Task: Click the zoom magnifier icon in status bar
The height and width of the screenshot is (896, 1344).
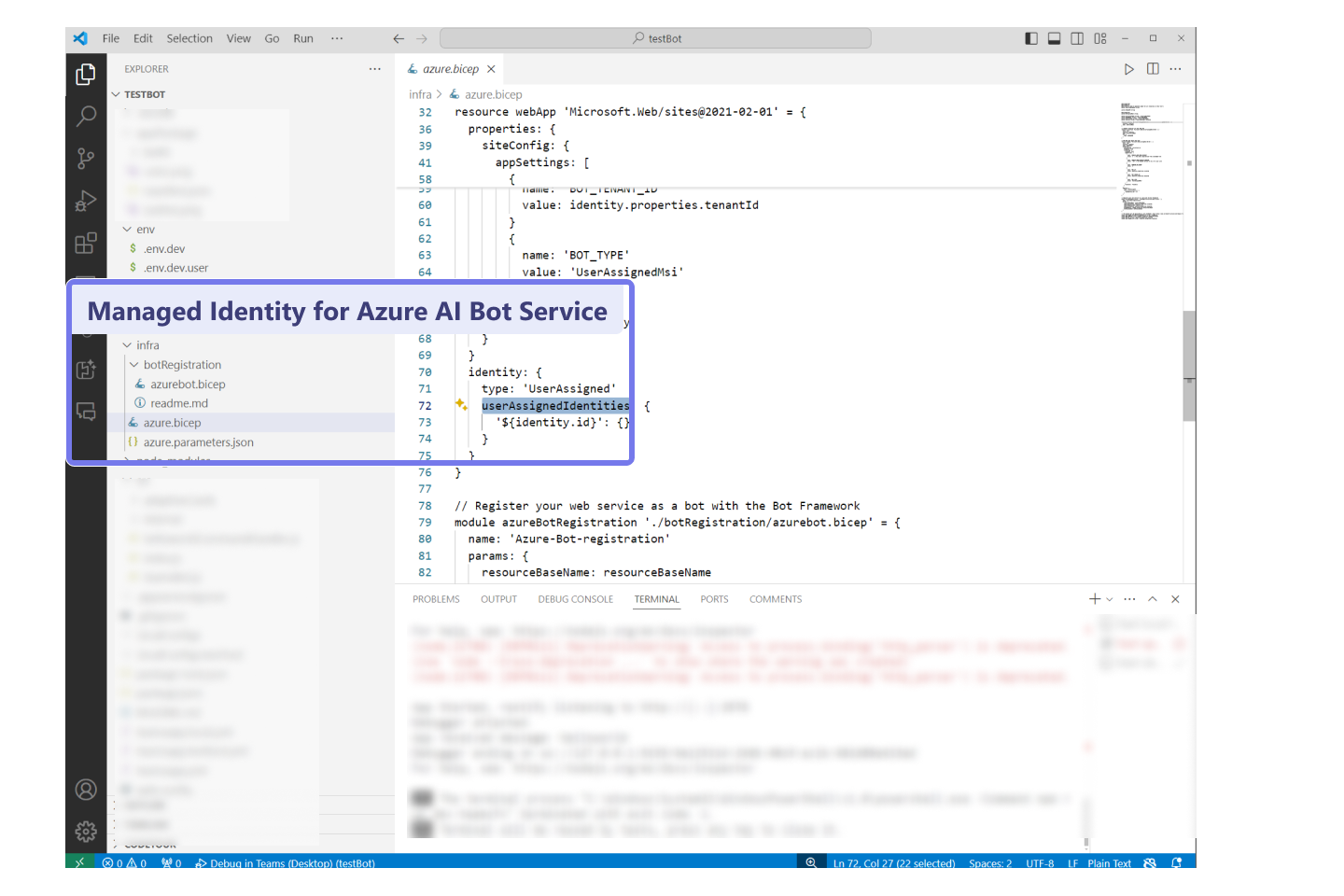Action: [811, 863]
